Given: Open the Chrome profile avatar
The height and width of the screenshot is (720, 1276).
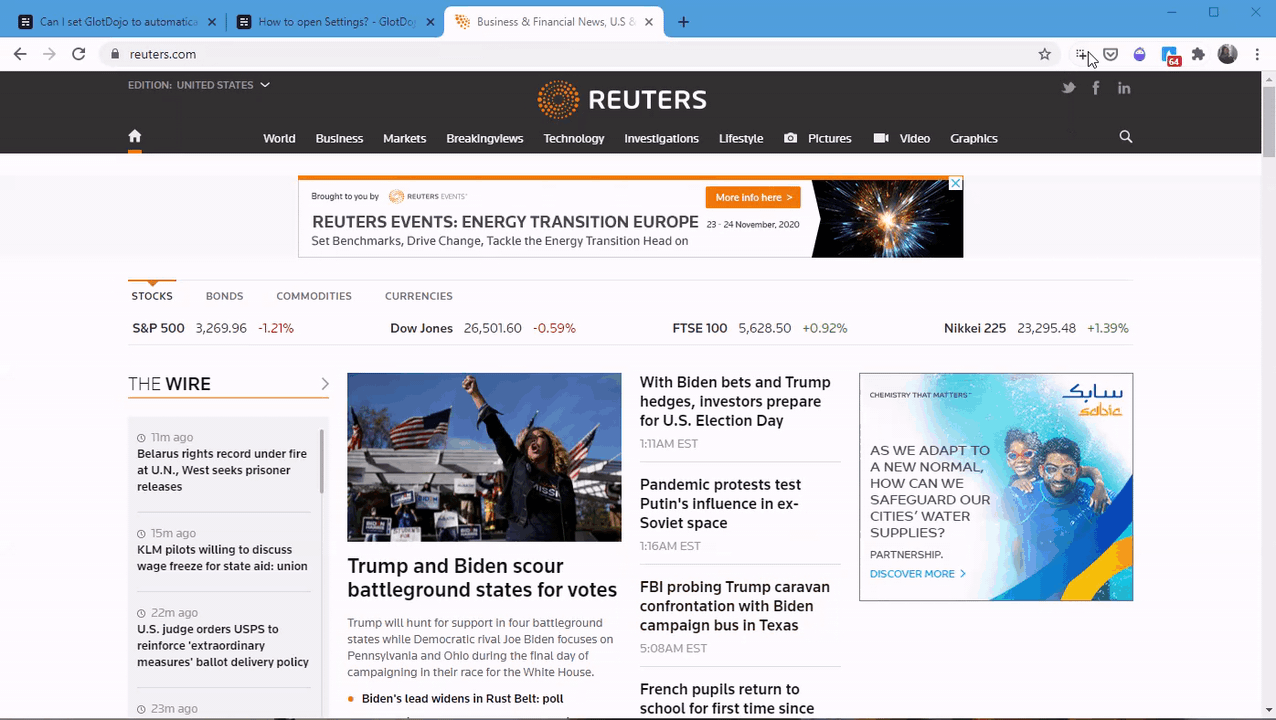Looking at the screenshot, I should [1227, 54].
